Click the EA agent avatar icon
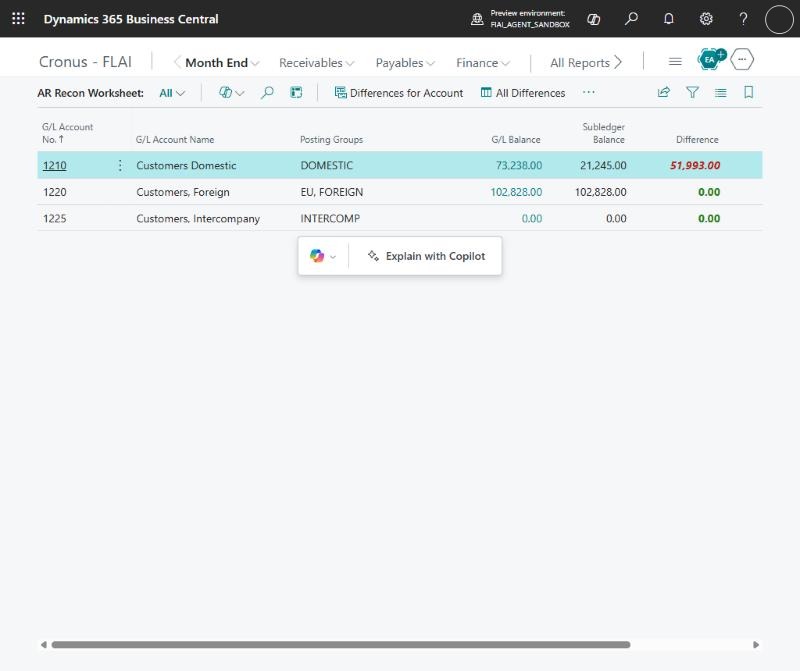 coord(711,60)
